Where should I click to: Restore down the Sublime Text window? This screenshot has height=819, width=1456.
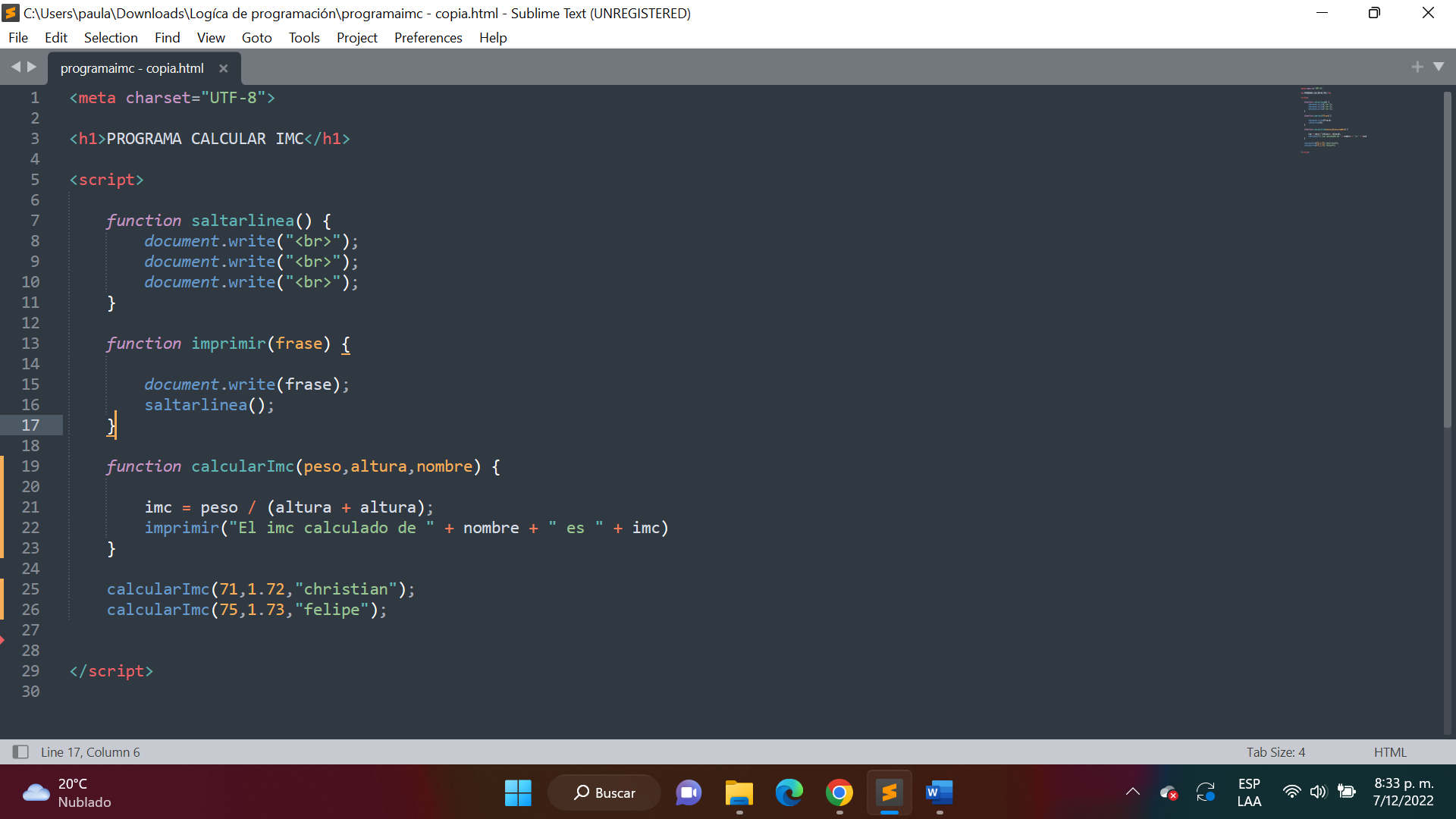coord(1374,13)
